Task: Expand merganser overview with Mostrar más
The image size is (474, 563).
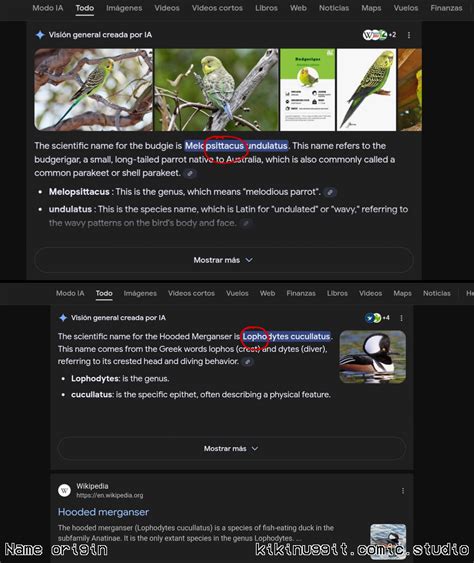Action: pyautogui.click(x=231, y=448)
